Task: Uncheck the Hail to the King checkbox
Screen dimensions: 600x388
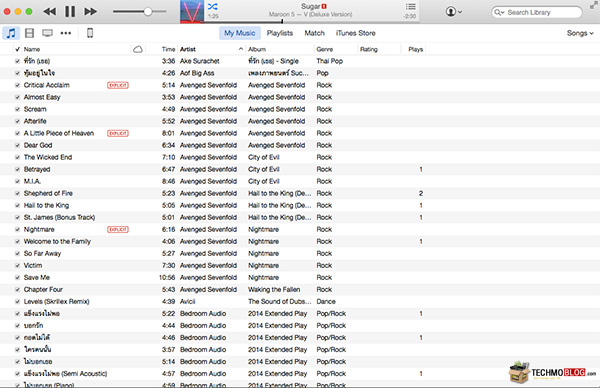Action: [17, 205]
